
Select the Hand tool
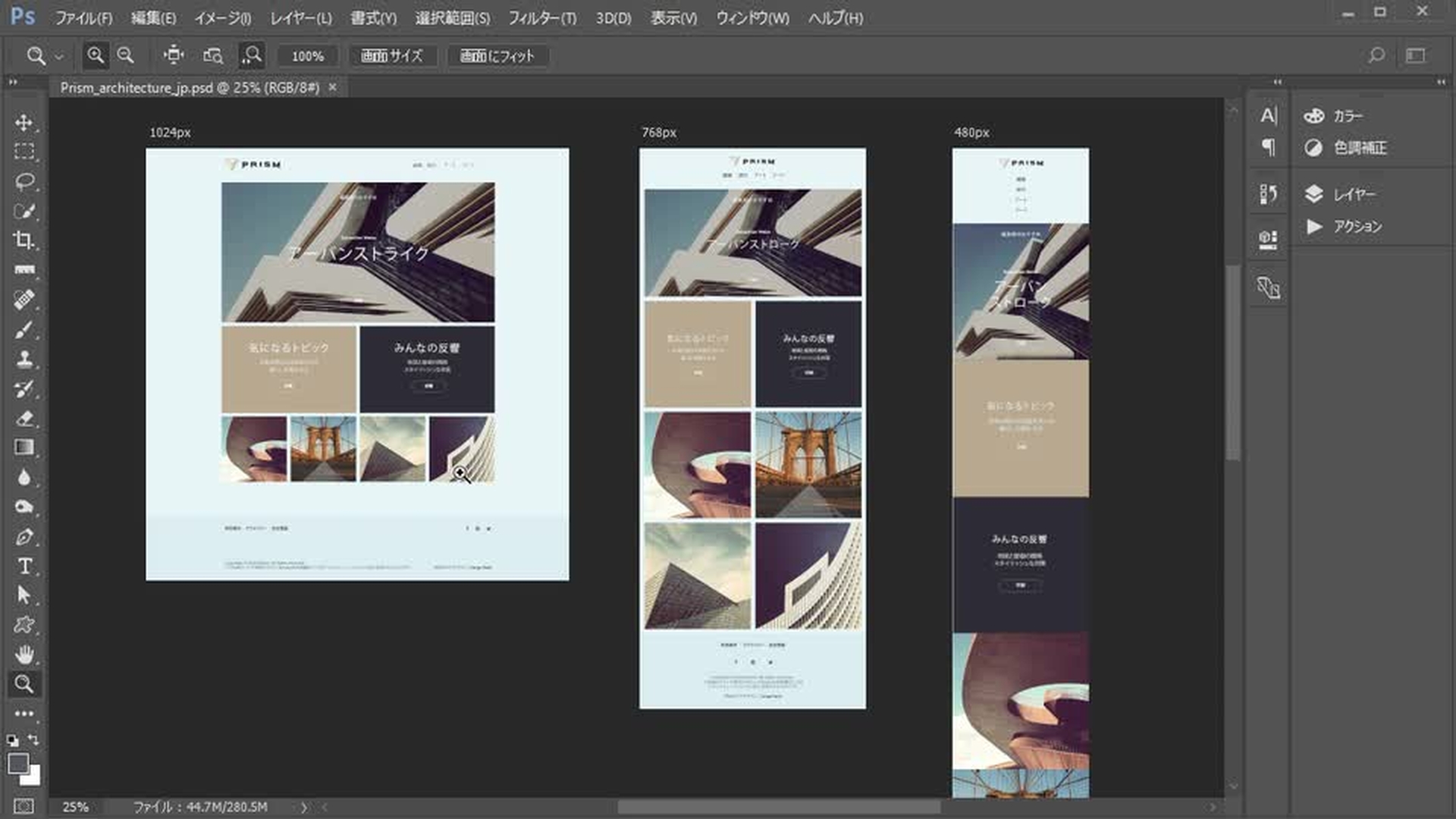[24, 654]
